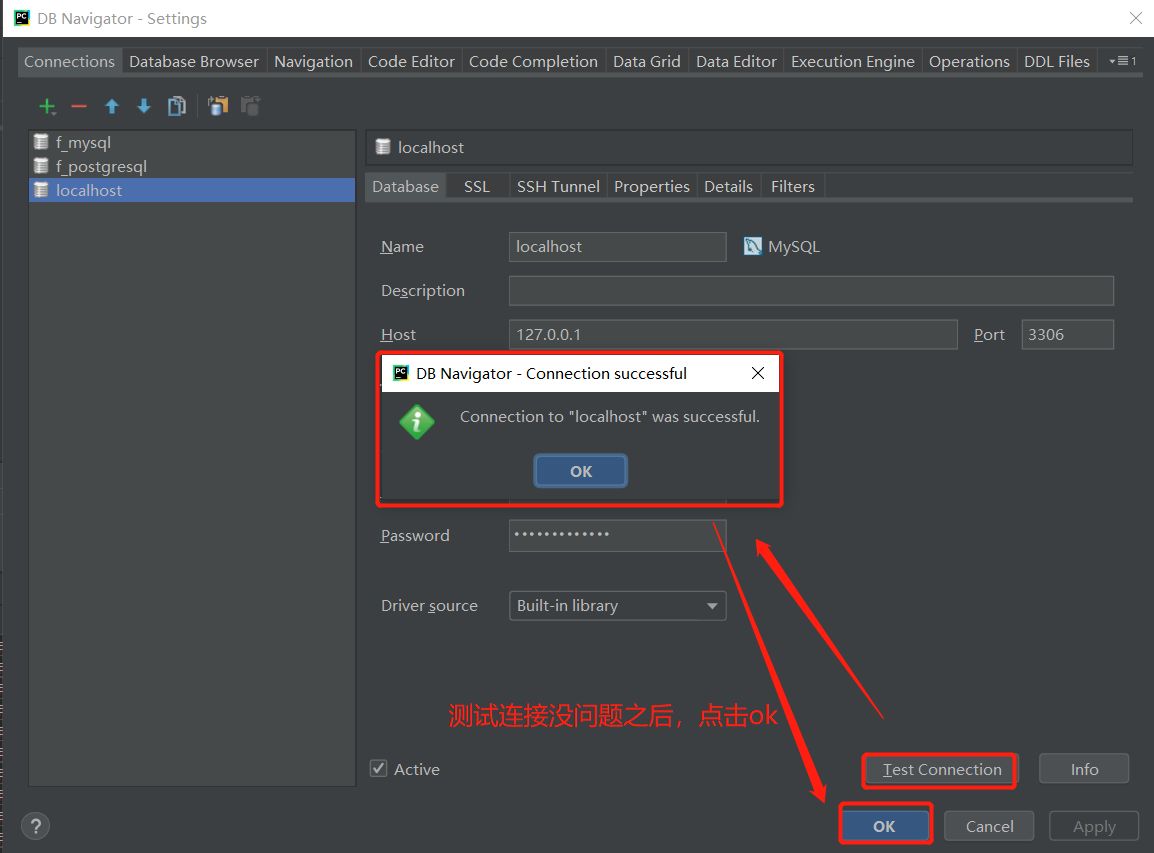Open the DDL Files tab
The image size is (1154, 853).
point(1057,62)
